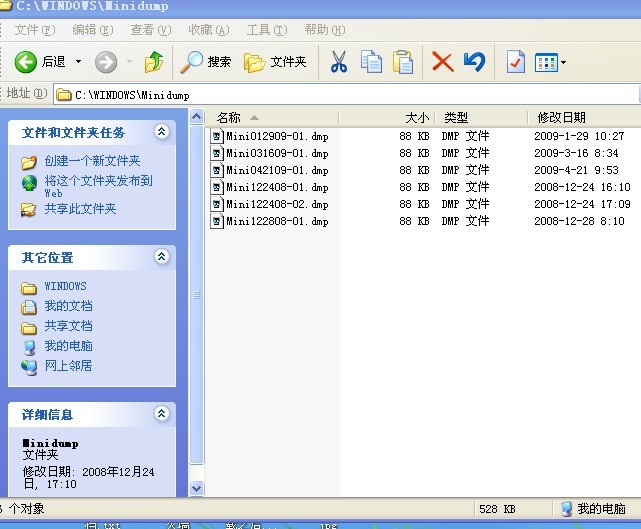Select file Mini122808-01.dmp
Screen dimensions: 641x529
click(277, 221)
